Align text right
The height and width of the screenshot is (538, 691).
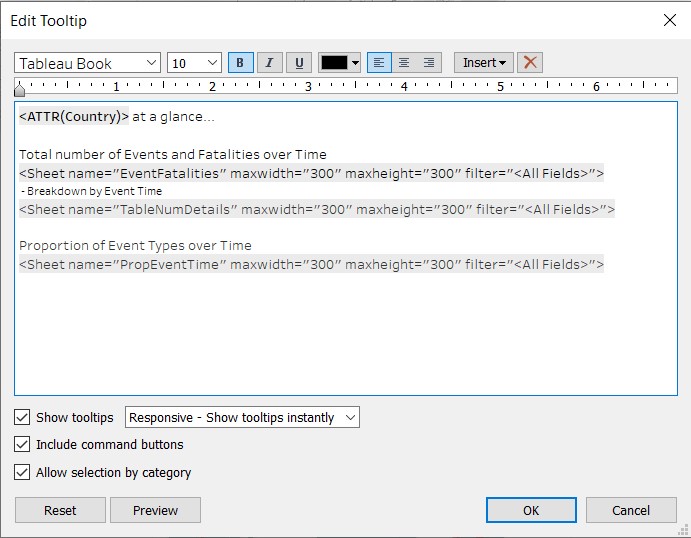429,63
